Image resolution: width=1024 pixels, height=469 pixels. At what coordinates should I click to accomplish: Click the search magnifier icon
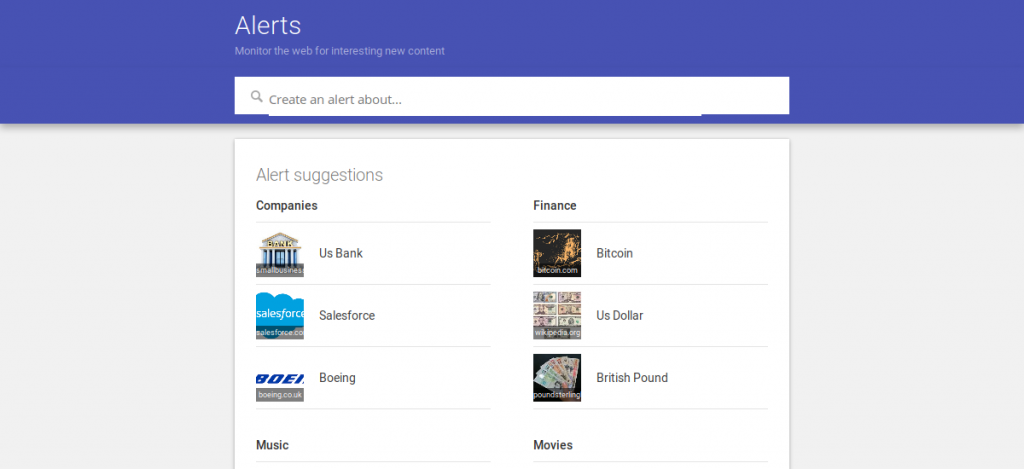[x=257, y=97]
